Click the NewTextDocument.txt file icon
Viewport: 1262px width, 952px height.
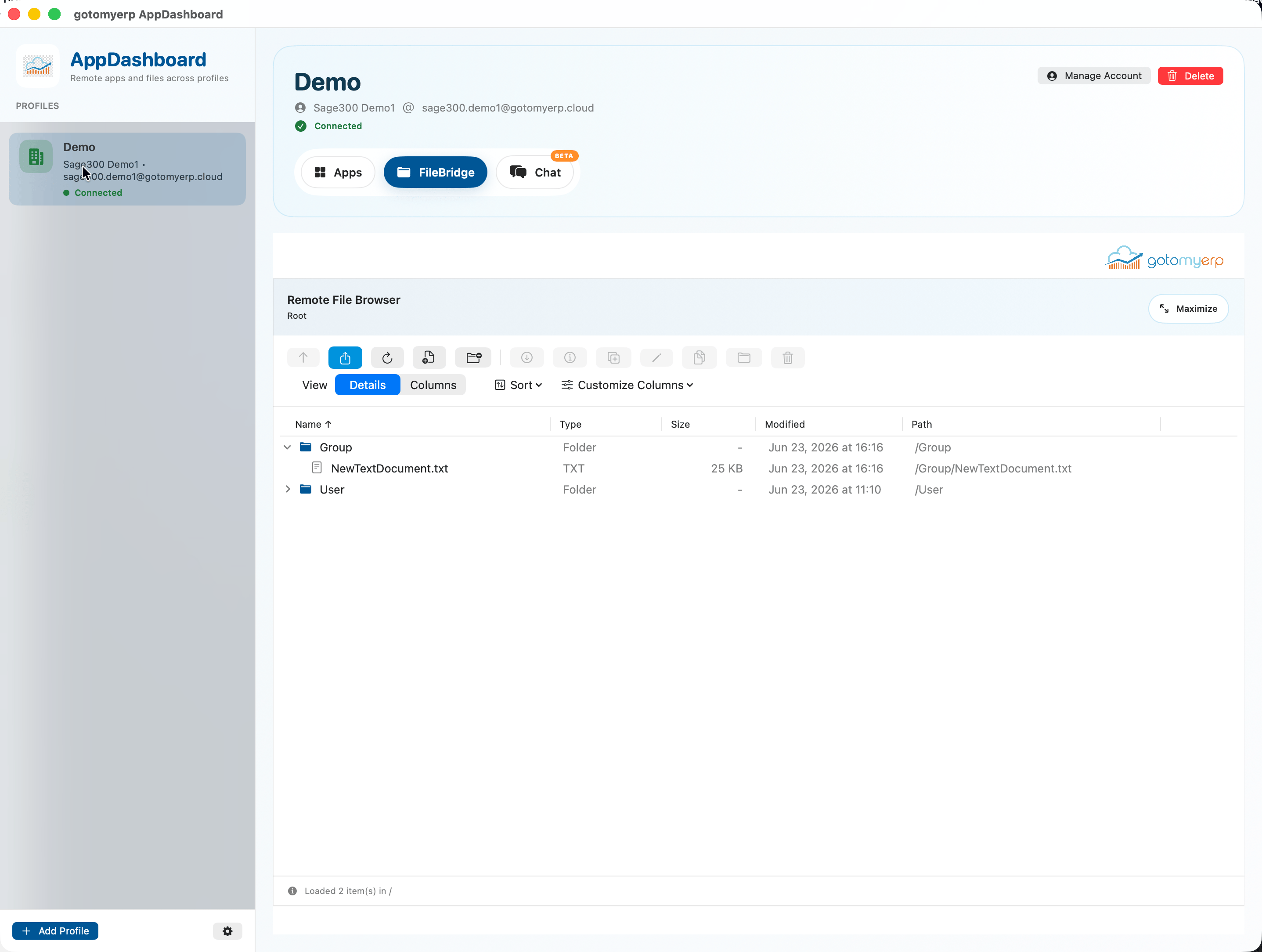click(x=317, y=468)
